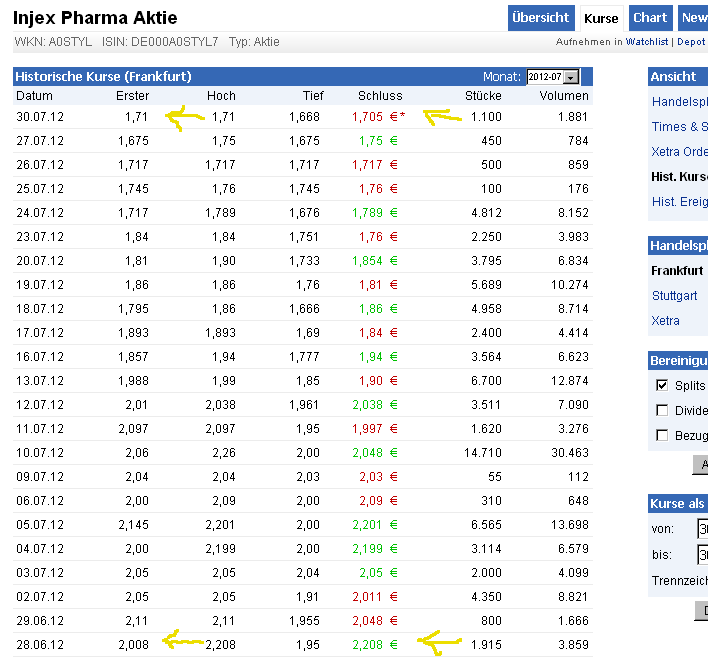Click the Datum column header
The image size is (708, 659).
(x=34, y=96)
